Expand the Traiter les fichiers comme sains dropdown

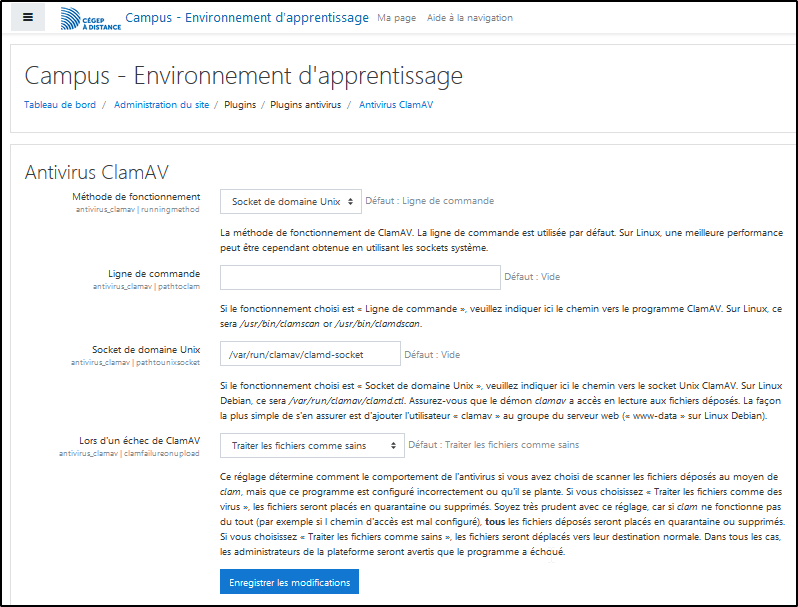pyautogui.click(x=311, y=445)
